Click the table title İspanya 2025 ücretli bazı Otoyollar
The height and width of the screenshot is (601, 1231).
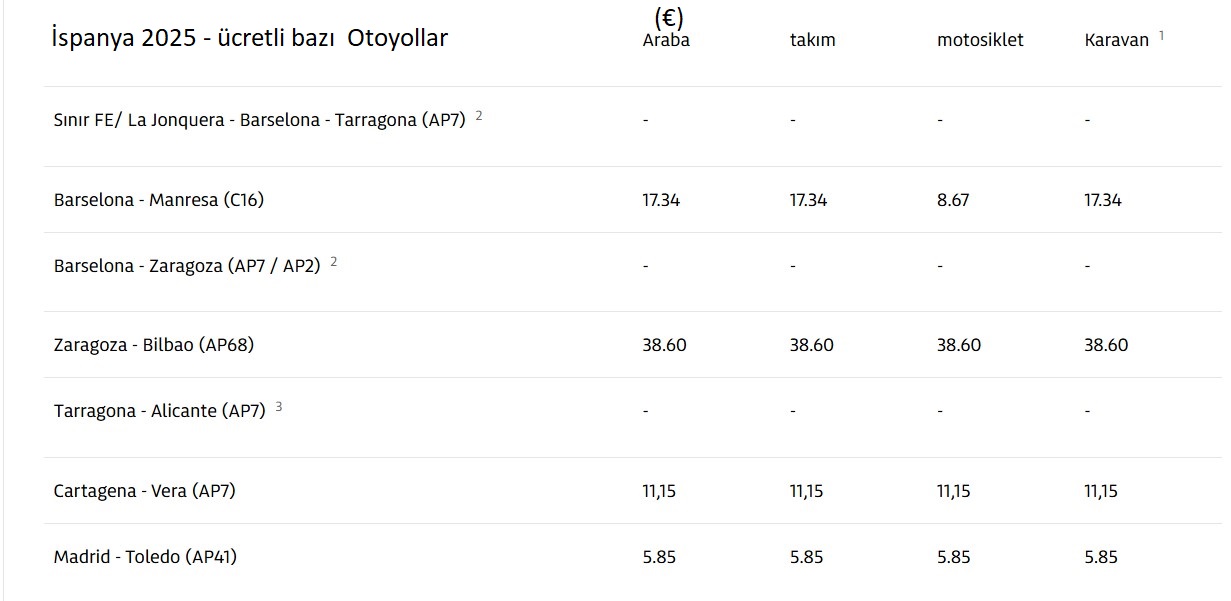[249, 38]
